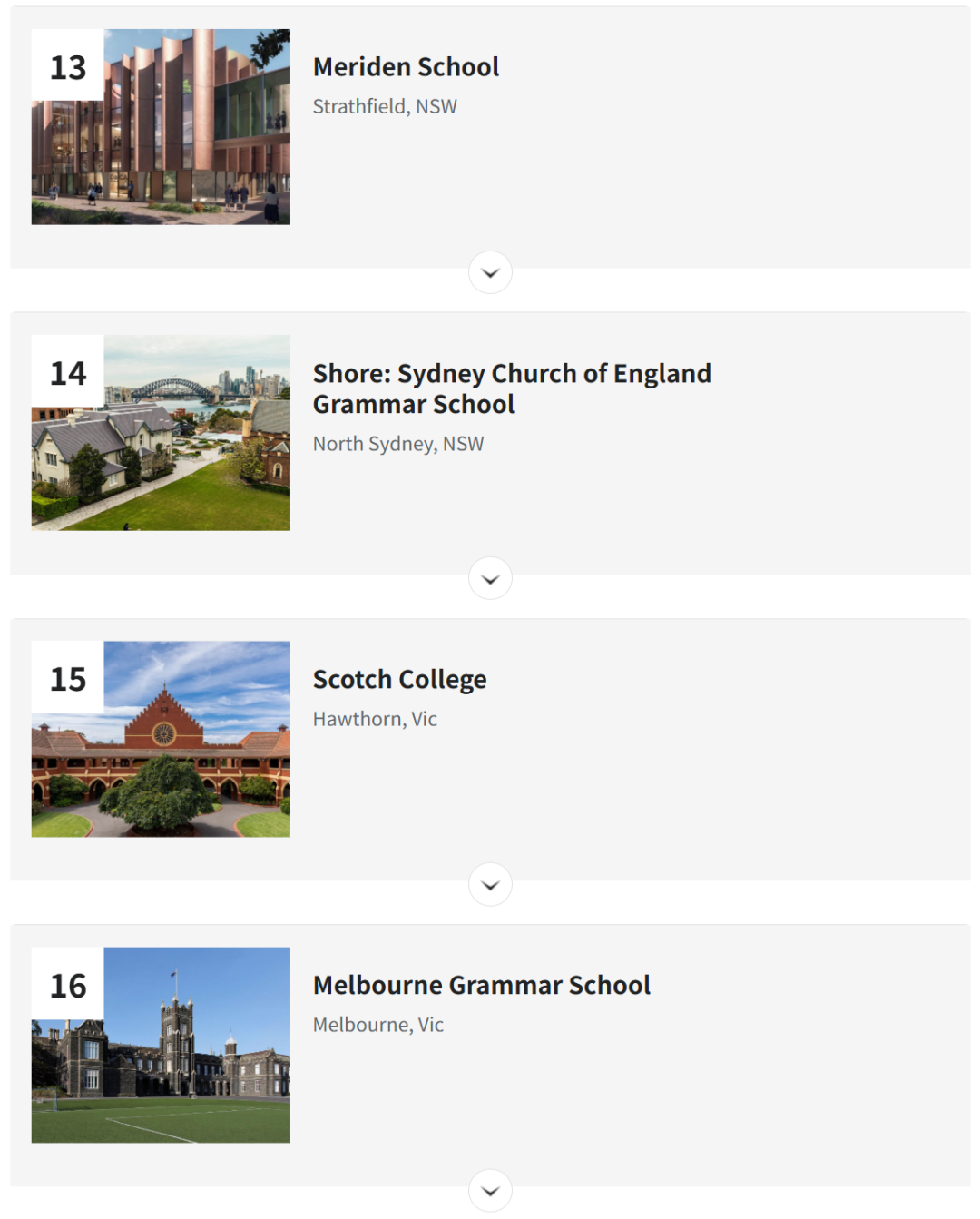Click the Scotch College heading
Screen dimensions: 980x1219
(x=399, y=680)
